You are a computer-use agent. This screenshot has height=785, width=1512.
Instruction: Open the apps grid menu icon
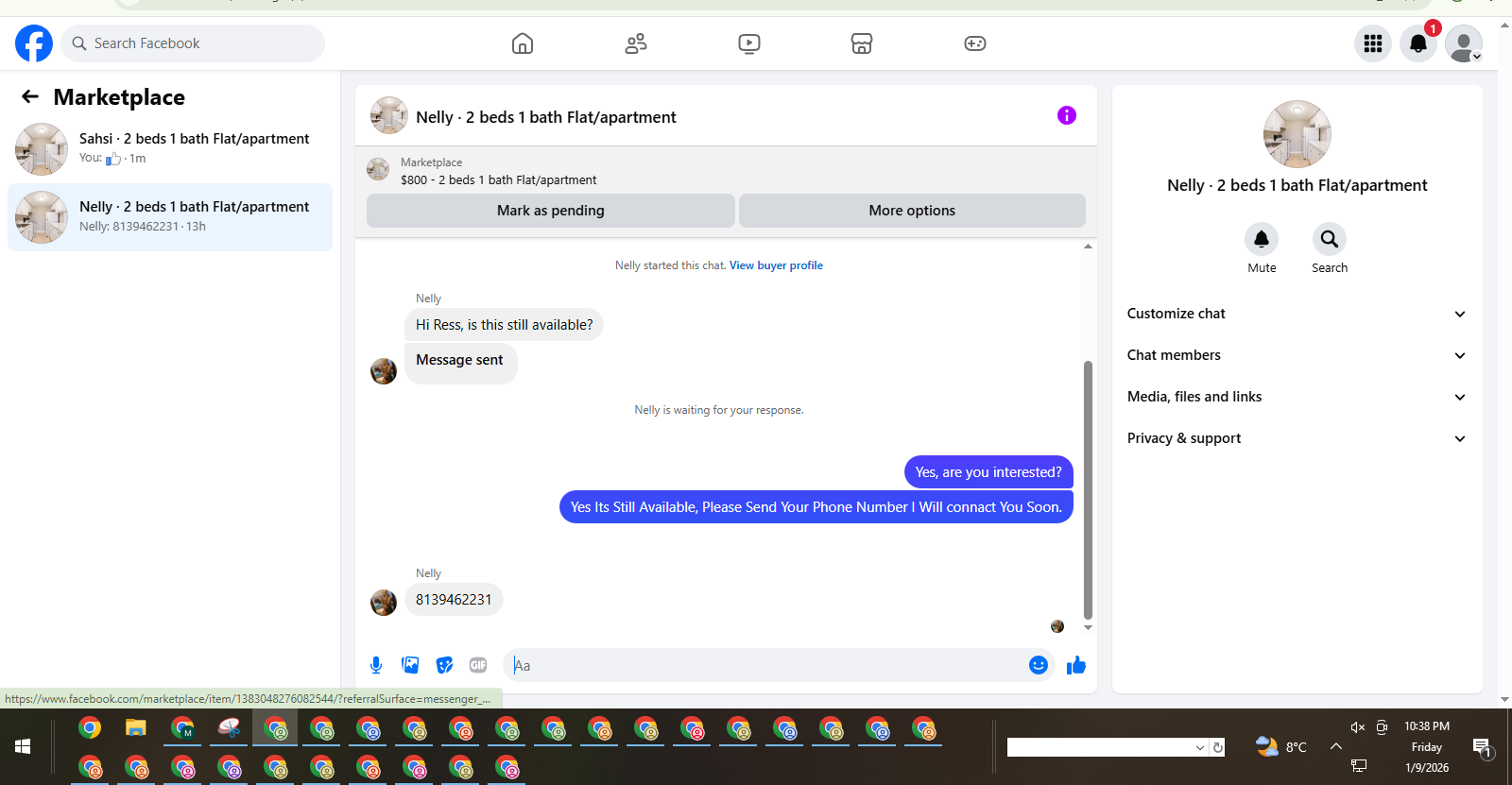coord(1373,43)
